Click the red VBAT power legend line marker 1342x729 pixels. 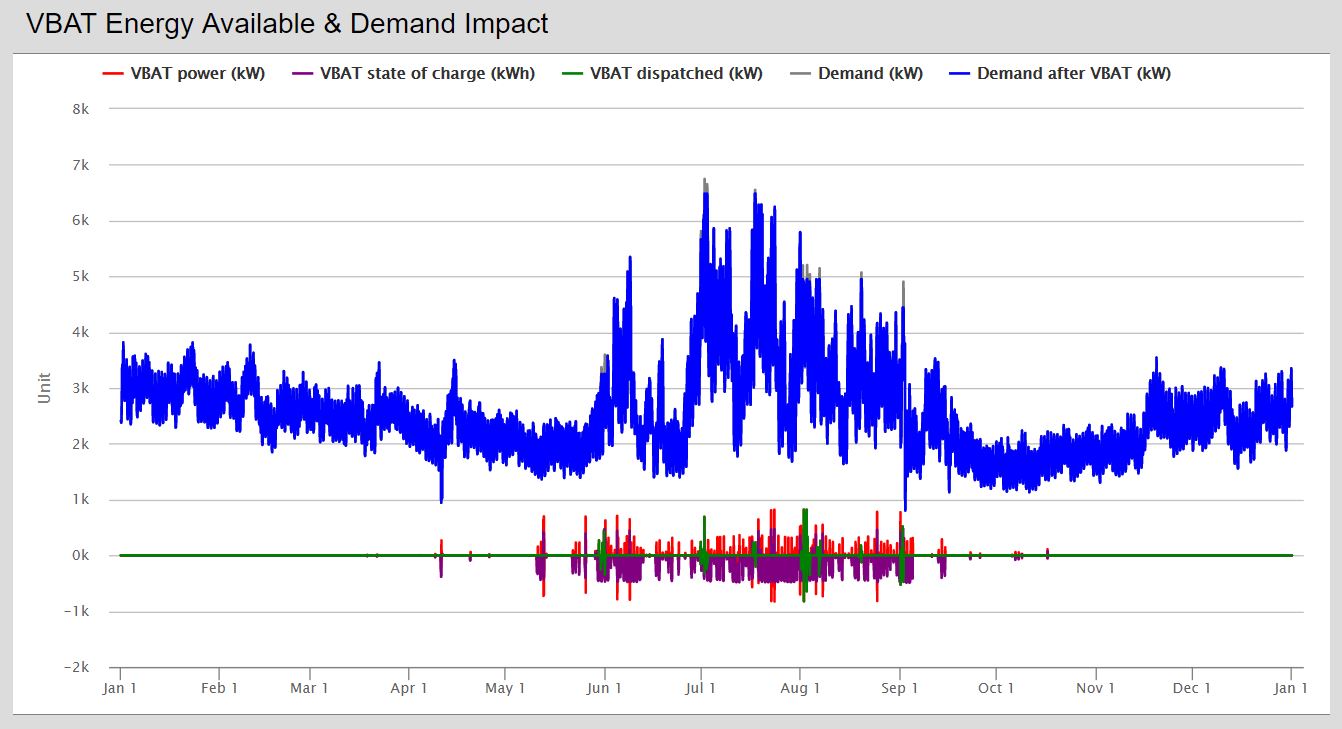(113, 74)
